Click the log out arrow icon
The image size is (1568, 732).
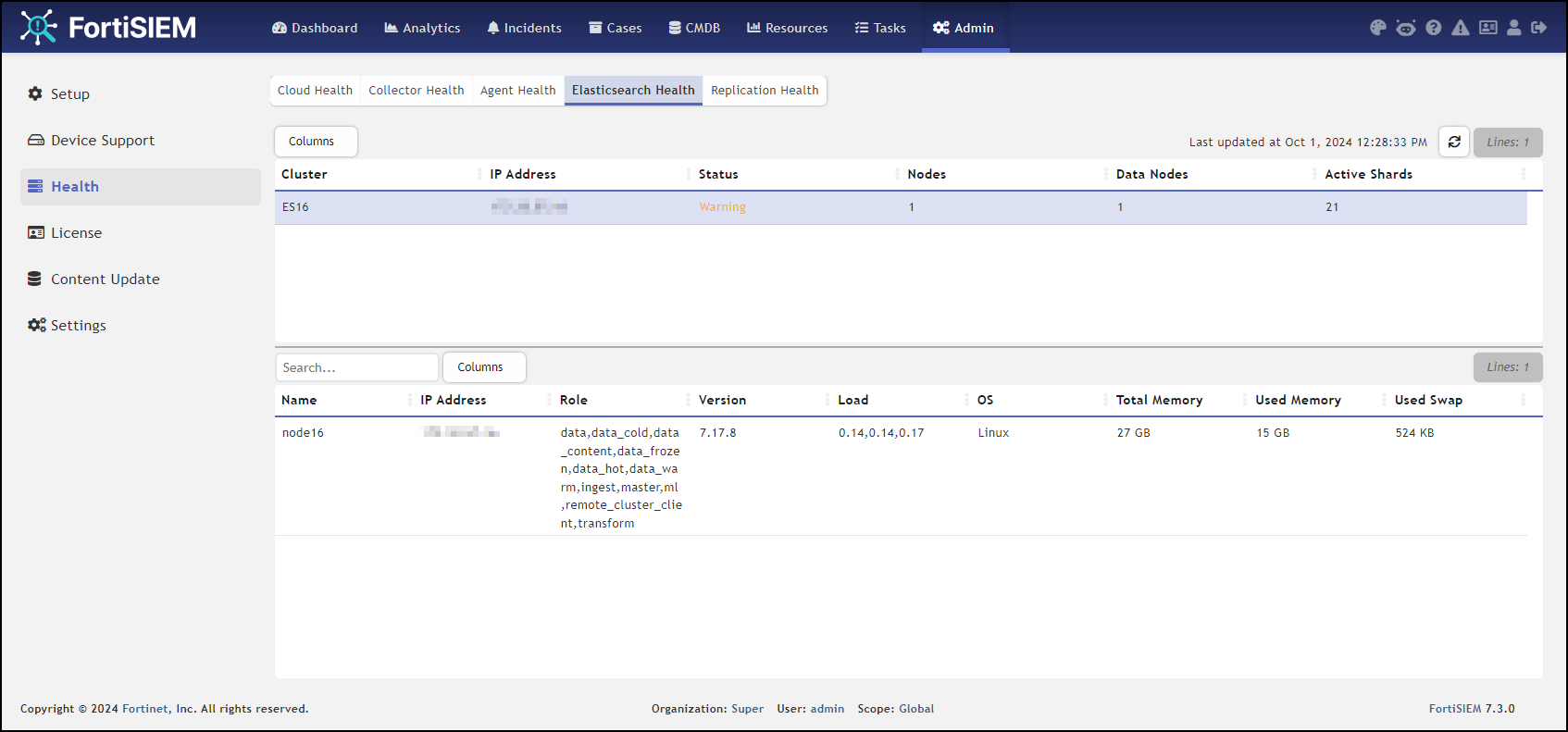click(1539, 28)
